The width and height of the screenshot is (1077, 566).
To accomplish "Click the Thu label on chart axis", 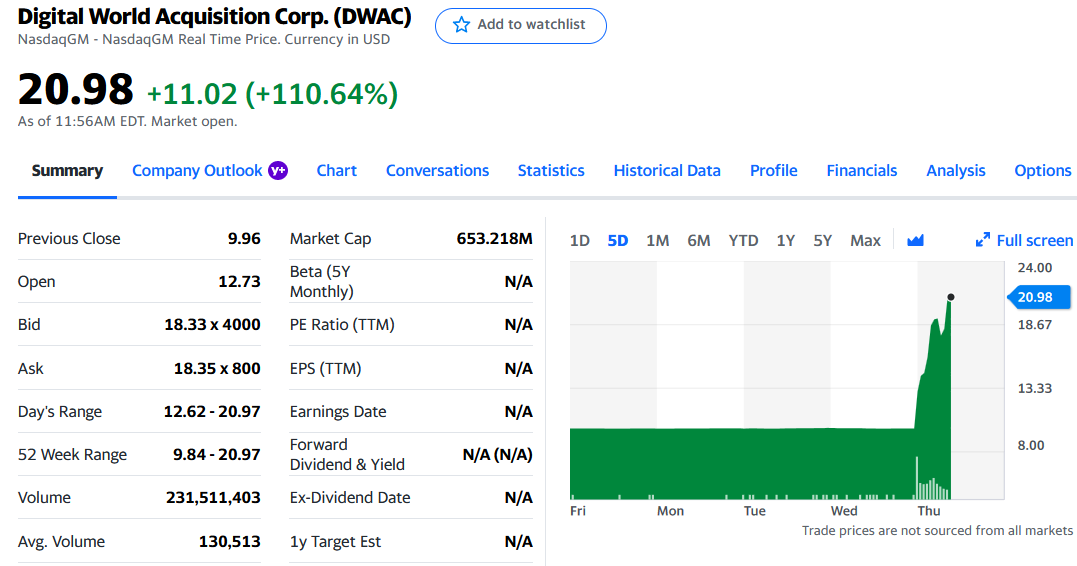I will [929, 510].
